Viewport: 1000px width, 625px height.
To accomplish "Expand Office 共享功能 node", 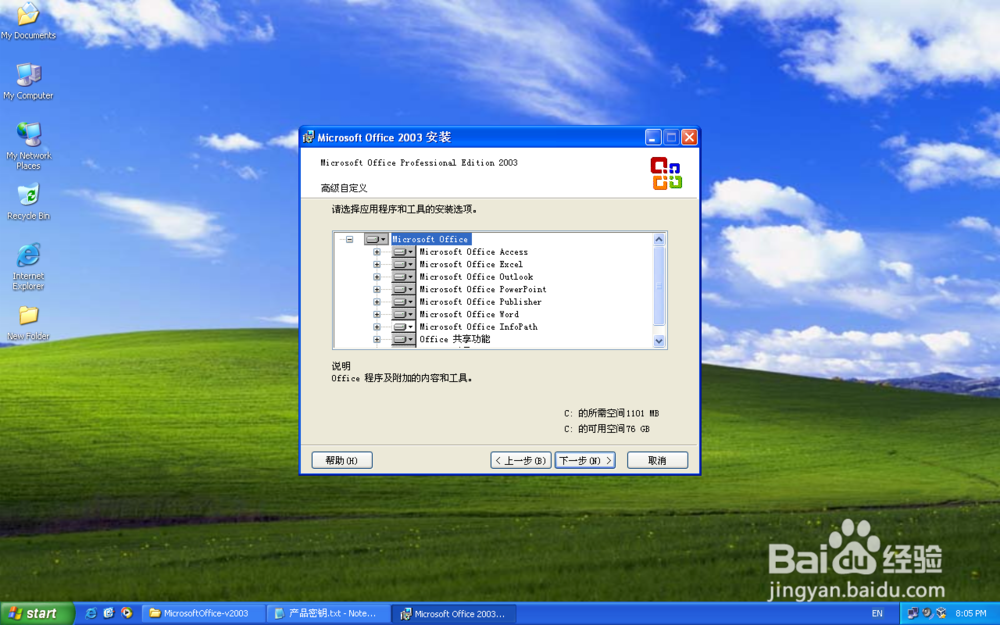I will [x=377, y=339].
